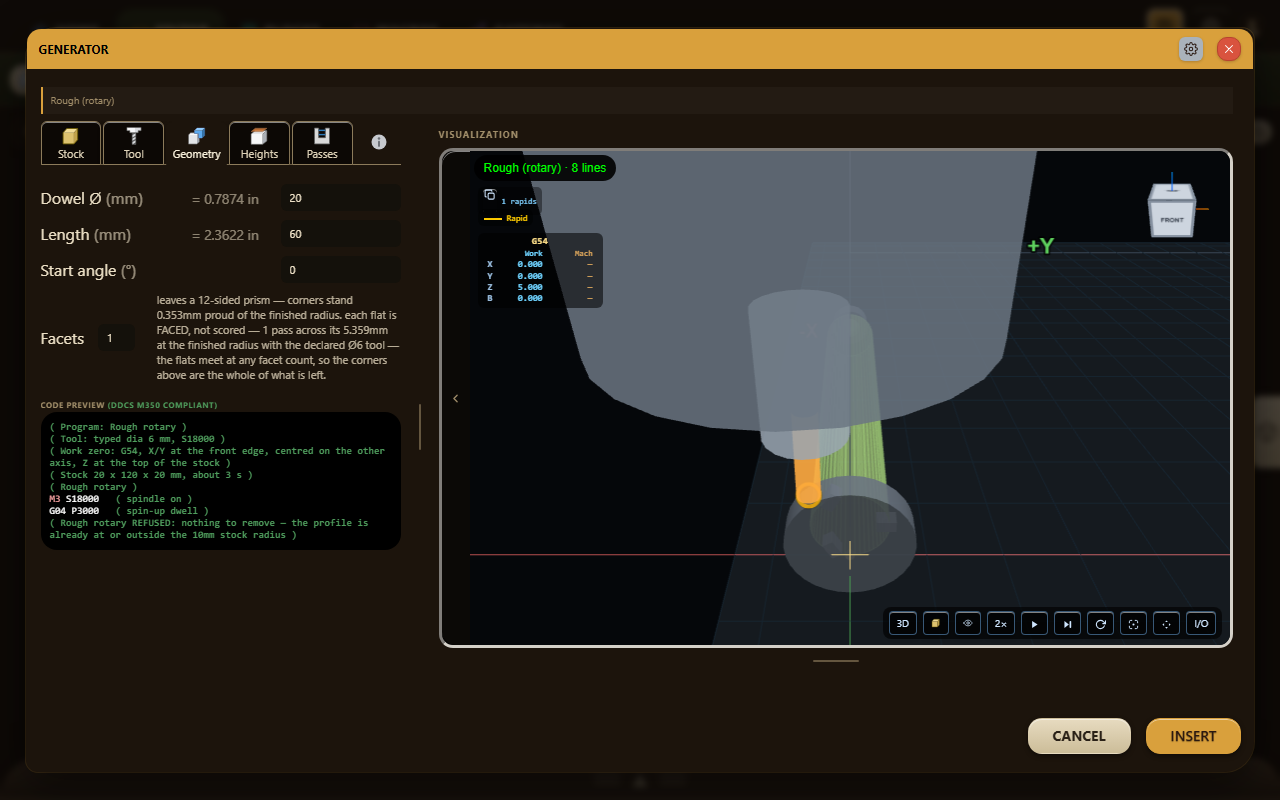Screen dimensions: 1280x800
Task: Click the resize handle below visualization
Action: click(x=835, y=660)
